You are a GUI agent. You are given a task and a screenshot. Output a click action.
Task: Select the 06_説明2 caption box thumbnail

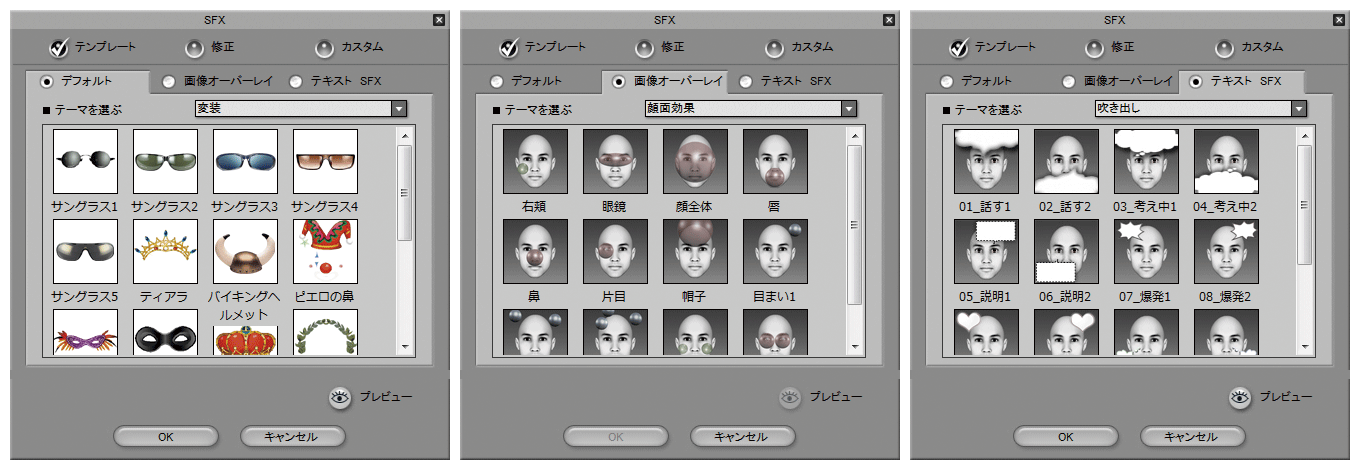click(x=1065, y=252)
